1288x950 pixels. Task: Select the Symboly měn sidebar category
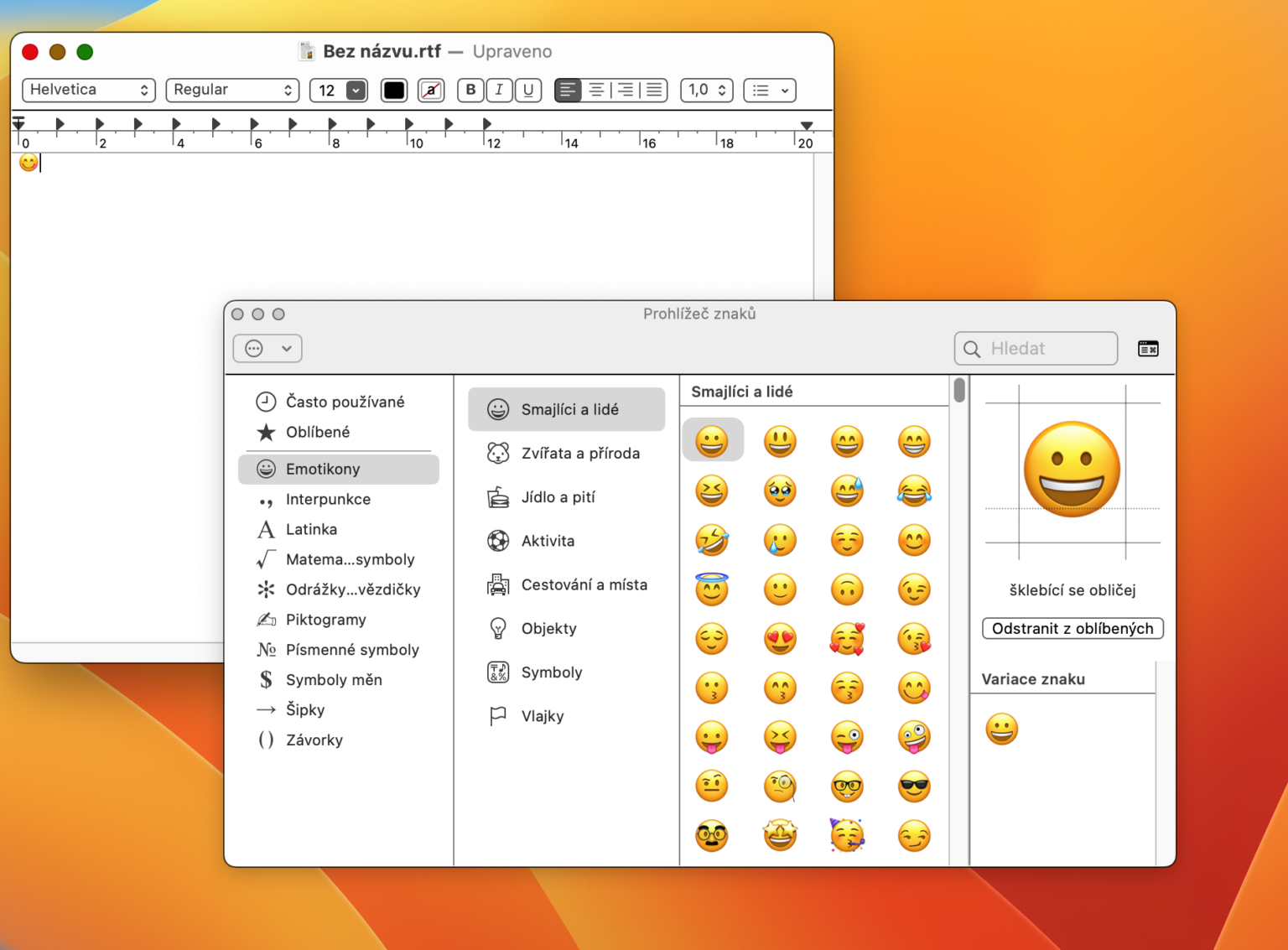334,680
